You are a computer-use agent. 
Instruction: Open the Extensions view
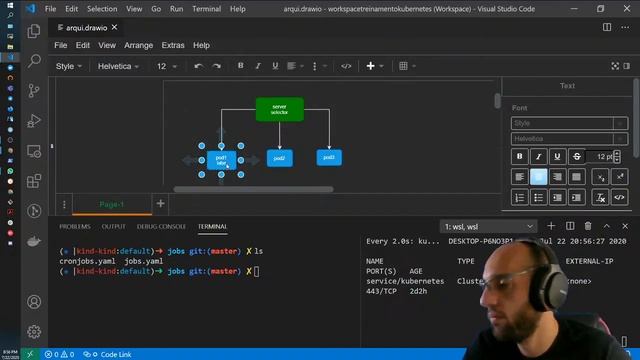pos(34,181)
